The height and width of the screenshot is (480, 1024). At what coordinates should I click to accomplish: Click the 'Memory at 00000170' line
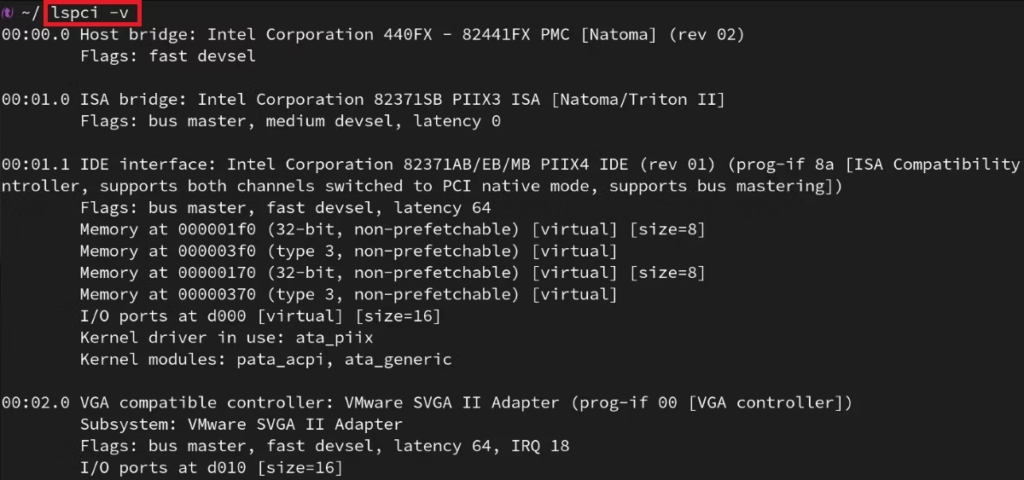click(392, 273)
